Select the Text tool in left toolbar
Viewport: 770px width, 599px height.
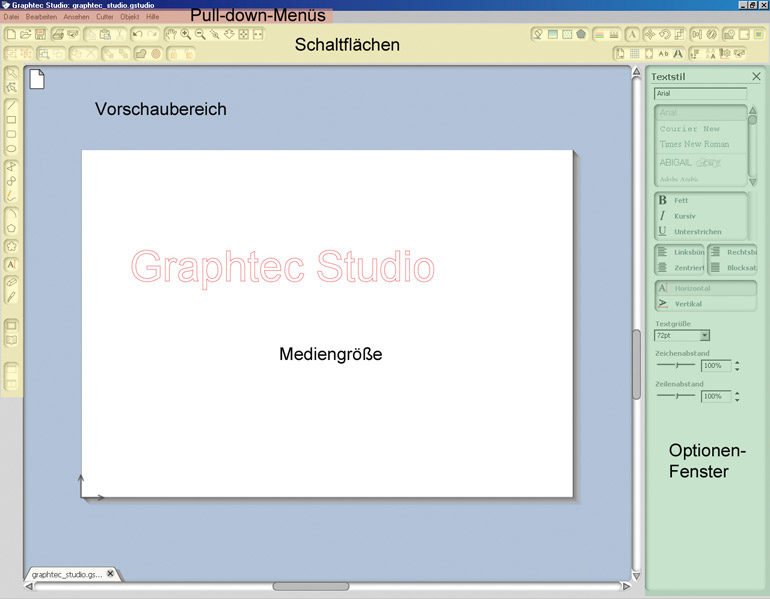[11, 264]
